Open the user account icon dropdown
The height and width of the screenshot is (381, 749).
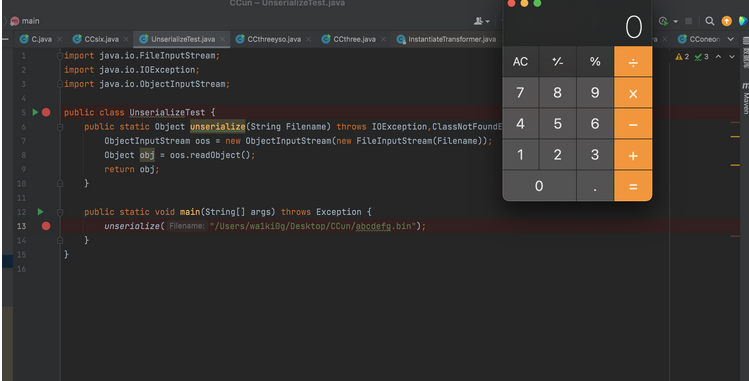coord(482,21)
